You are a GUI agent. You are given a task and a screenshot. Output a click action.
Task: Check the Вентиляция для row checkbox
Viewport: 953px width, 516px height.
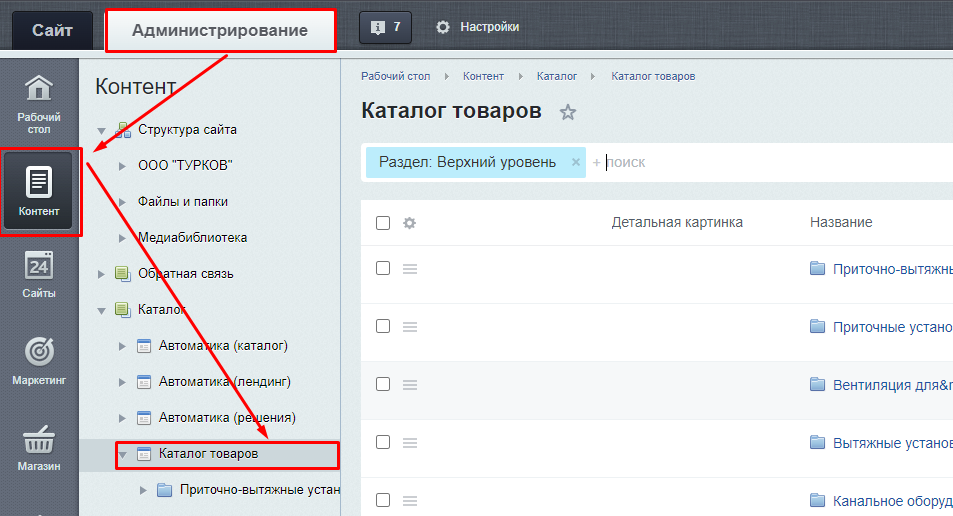click(x=383, y=384)
